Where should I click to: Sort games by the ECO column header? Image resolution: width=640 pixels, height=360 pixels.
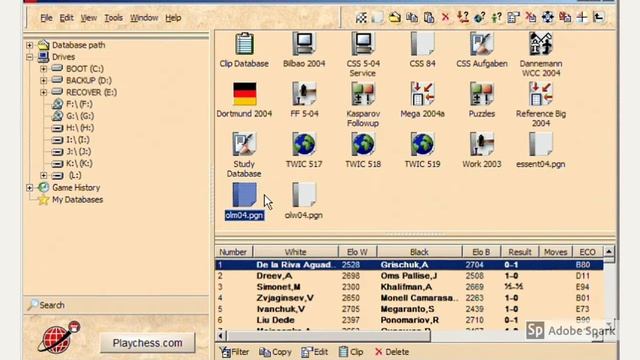(x=587, y=252)
